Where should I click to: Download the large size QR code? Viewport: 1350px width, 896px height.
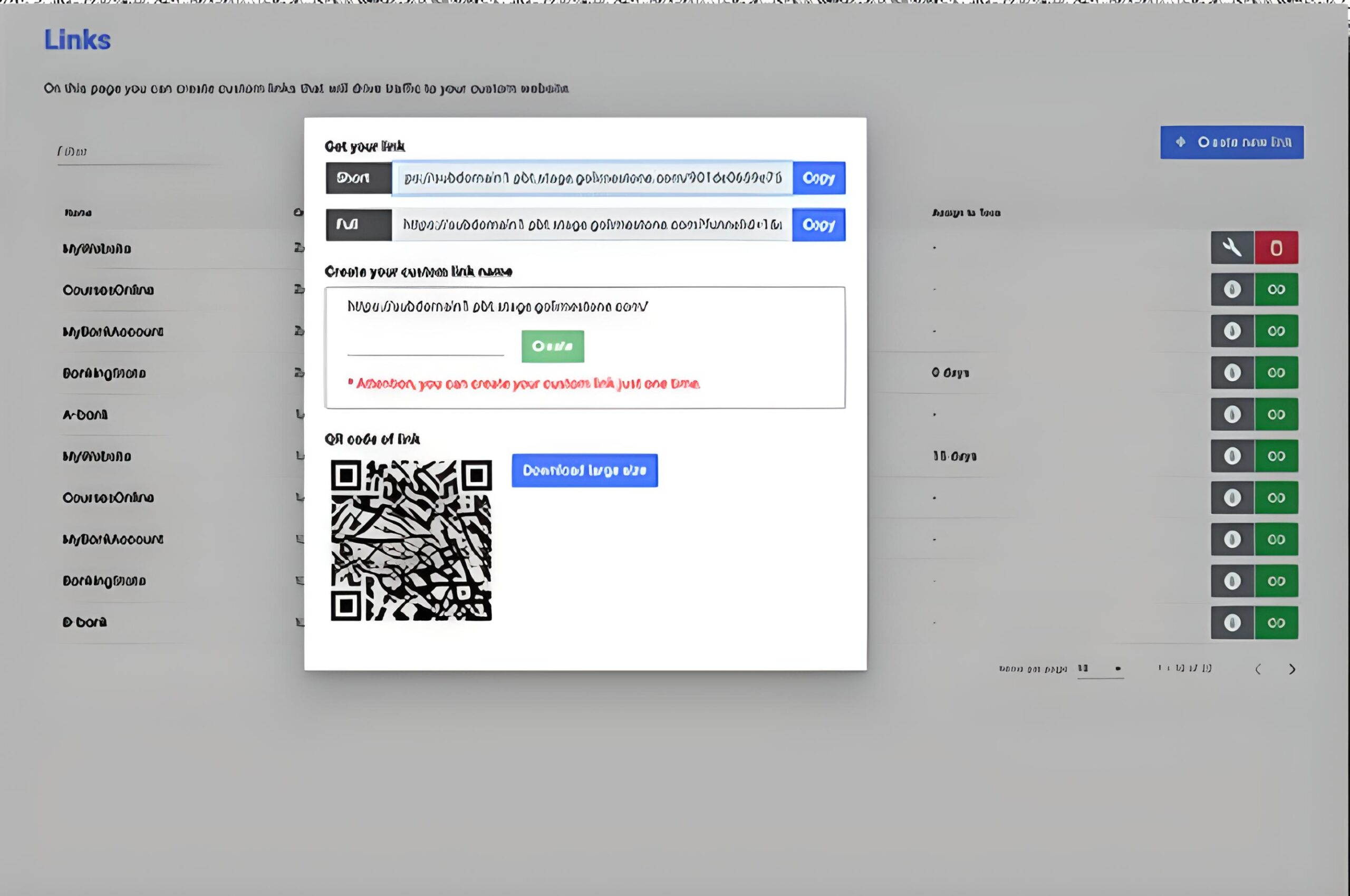(x=584, y=470)
